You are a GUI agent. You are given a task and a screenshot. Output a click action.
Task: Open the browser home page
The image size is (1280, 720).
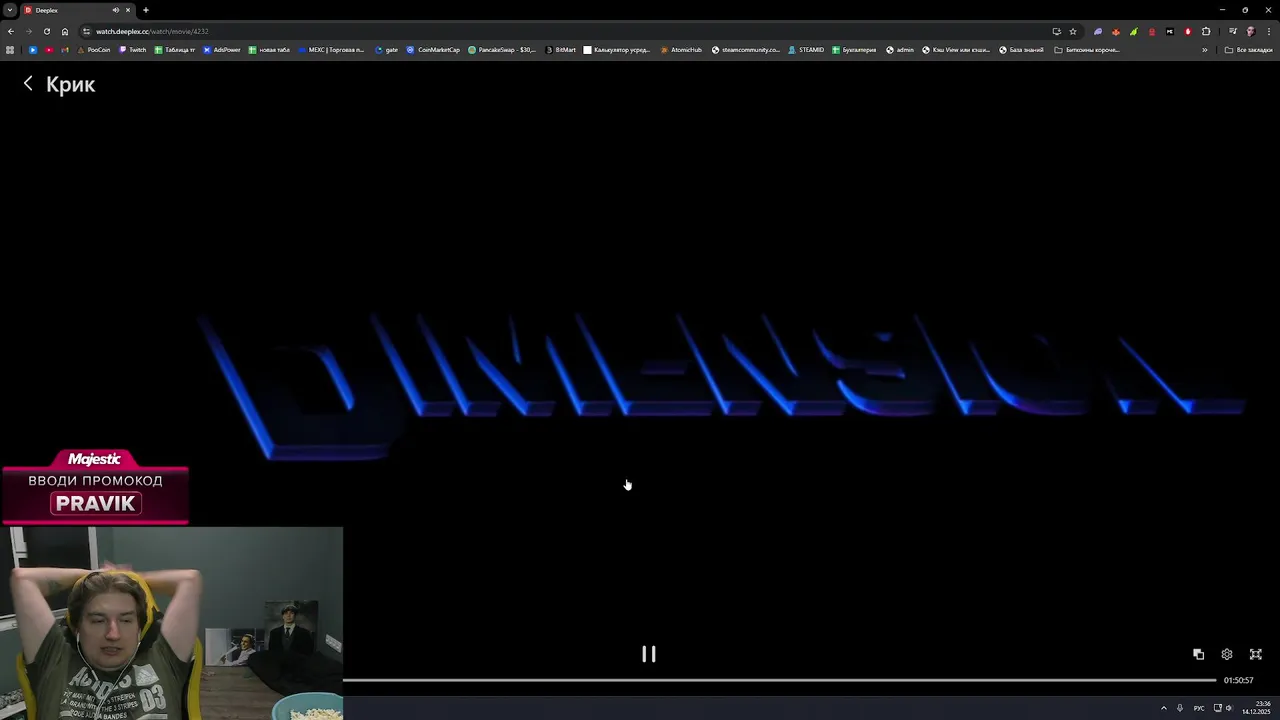coord(64,31)
